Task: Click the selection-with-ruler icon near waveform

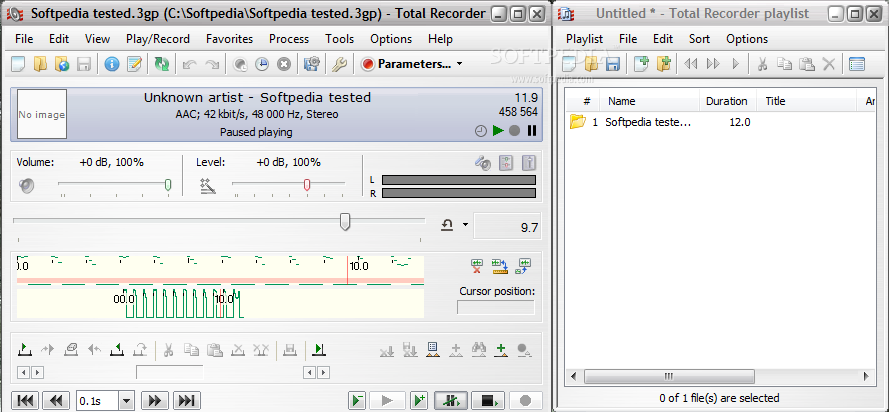Action: point(500,266)
